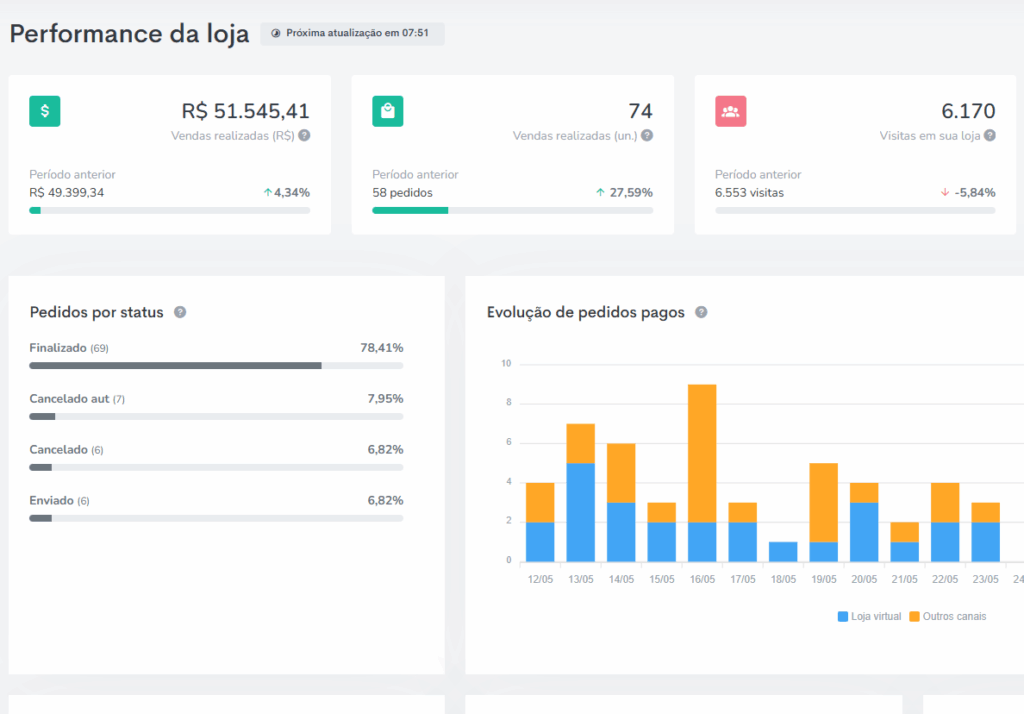Viewport: 1024px width, 714px height.
Task: Click the sales revenue green progress bar
Action: click(x=169, y=210)
